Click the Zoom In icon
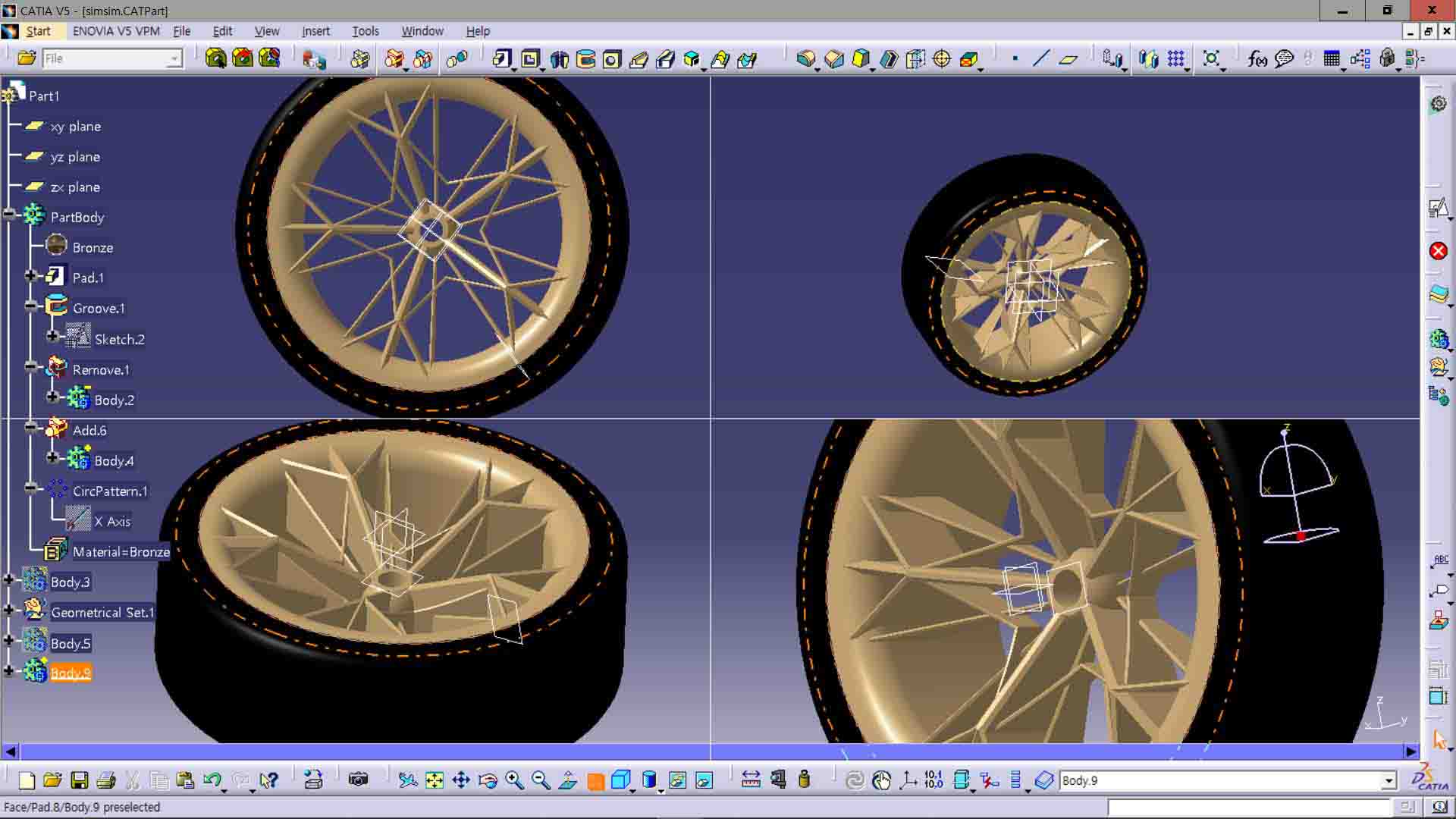This screenshot has height=819, width=1456. pyautogui.click(x=514, y=780)
